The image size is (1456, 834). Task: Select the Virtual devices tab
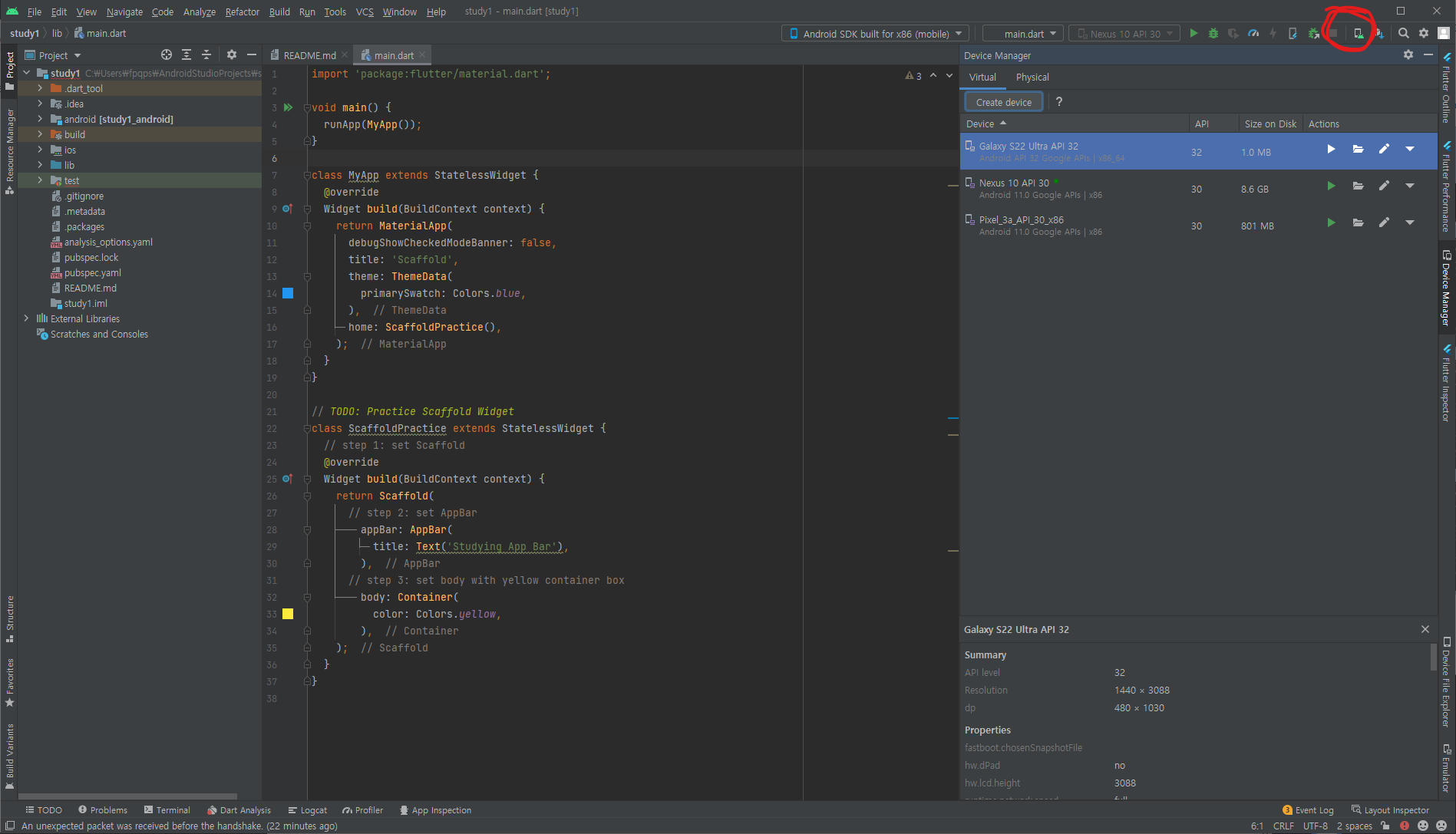click(982, 77)
